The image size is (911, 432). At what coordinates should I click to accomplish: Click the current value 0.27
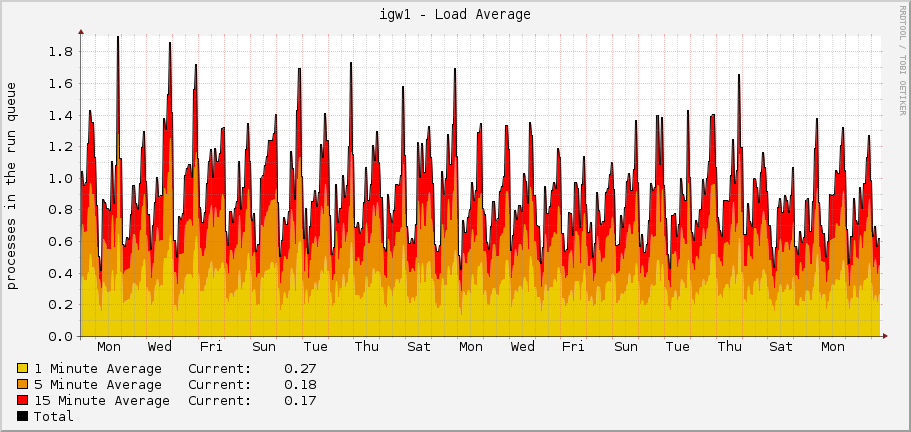300,369
